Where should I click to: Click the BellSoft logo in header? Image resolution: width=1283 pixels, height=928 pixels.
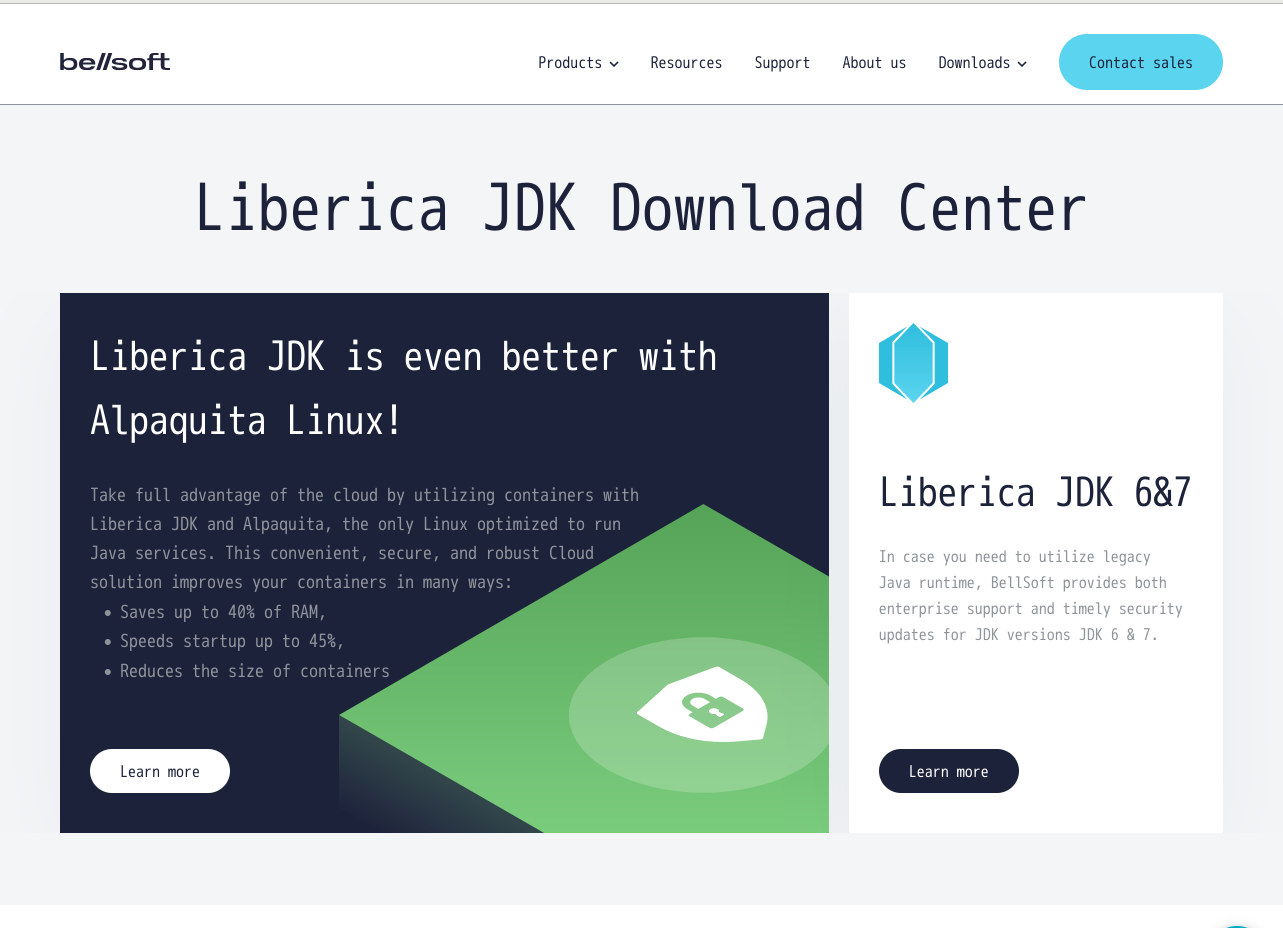point(115,62)
